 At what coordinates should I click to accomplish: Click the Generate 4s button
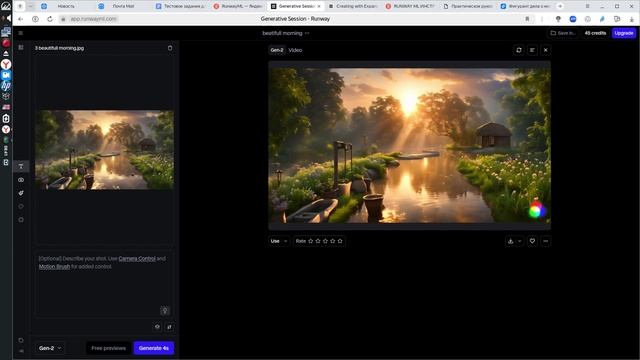point(154,348)
